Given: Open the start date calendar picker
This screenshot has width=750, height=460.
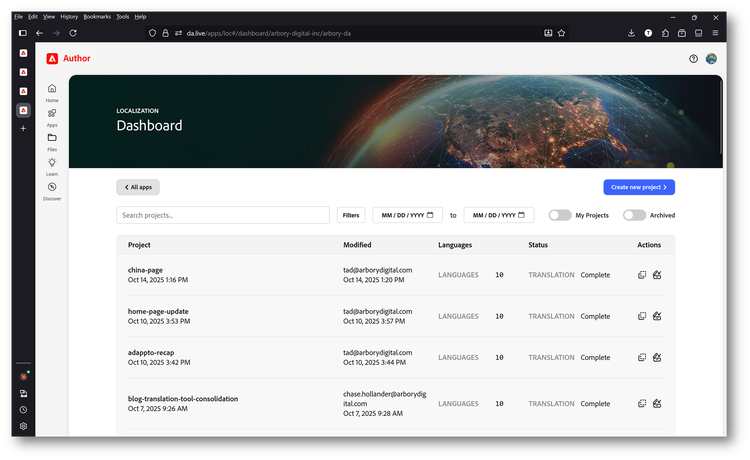Looking at the screenshot, I should point(430,215).
